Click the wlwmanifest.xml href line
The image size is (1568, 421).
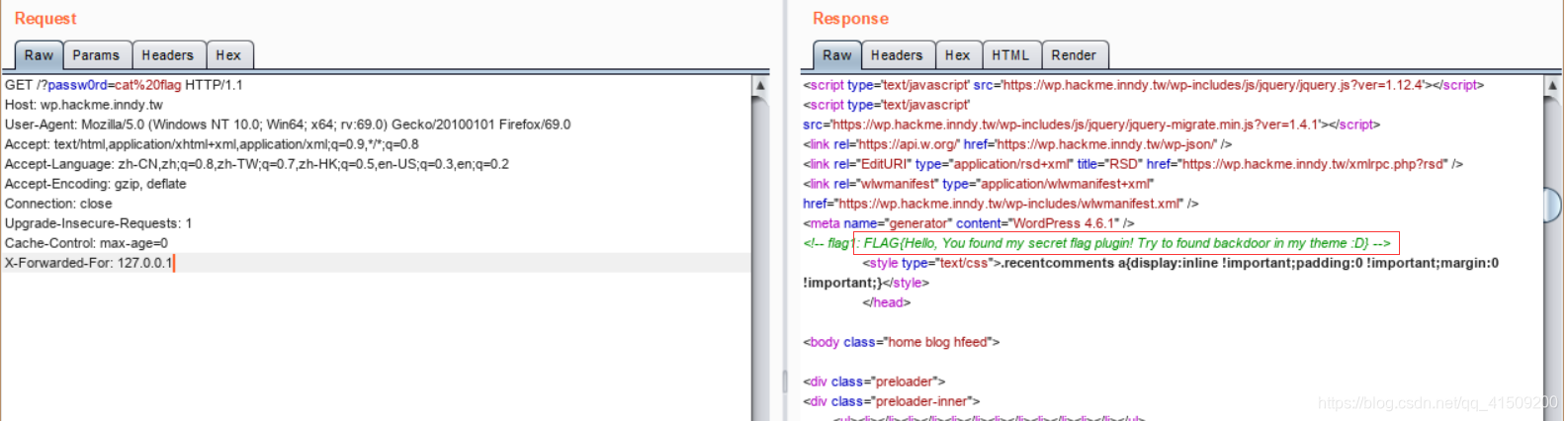pyautogui.click(x=1001, y=204)
